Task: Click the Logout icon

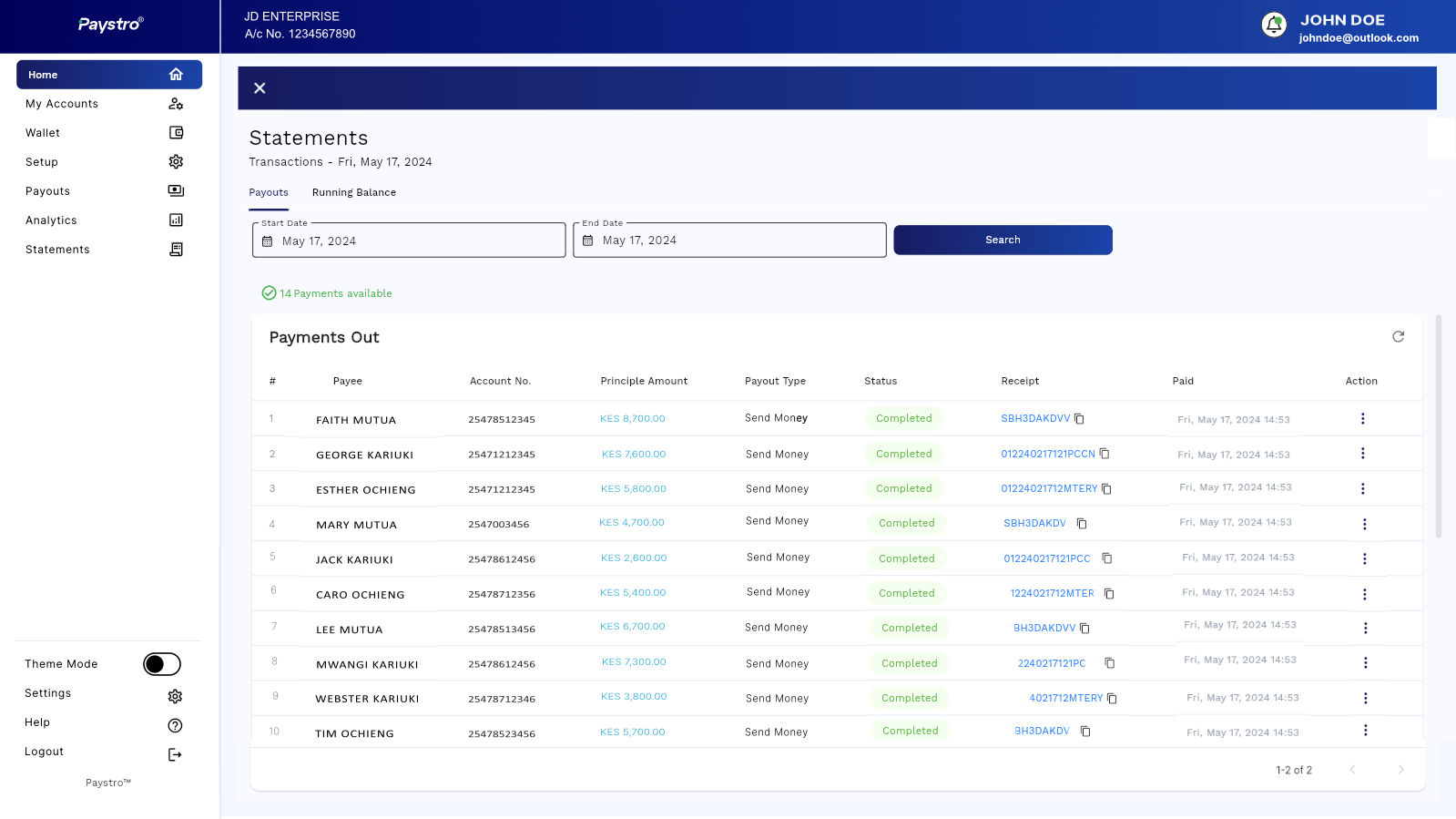Action: [175, 754]
